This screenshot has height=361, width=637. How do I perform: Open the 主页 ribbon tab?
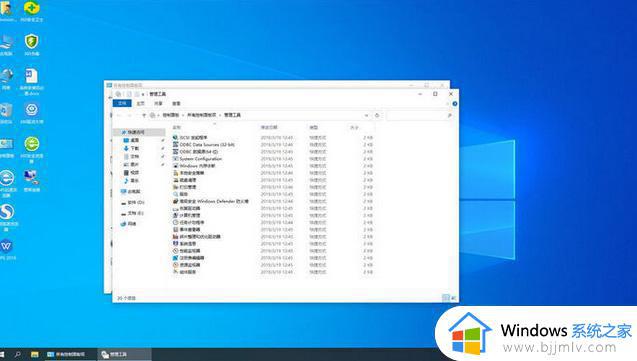[x=140, y=104]
